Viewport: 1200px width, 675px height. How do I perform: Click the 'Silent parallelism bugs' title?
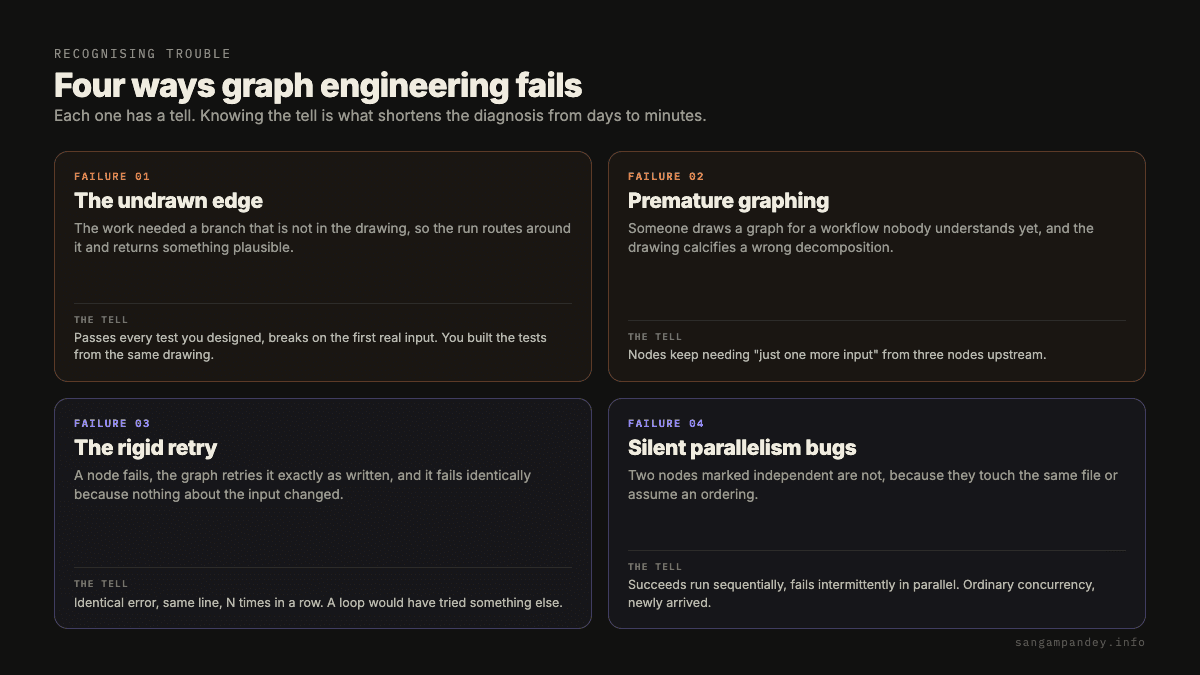742,448
